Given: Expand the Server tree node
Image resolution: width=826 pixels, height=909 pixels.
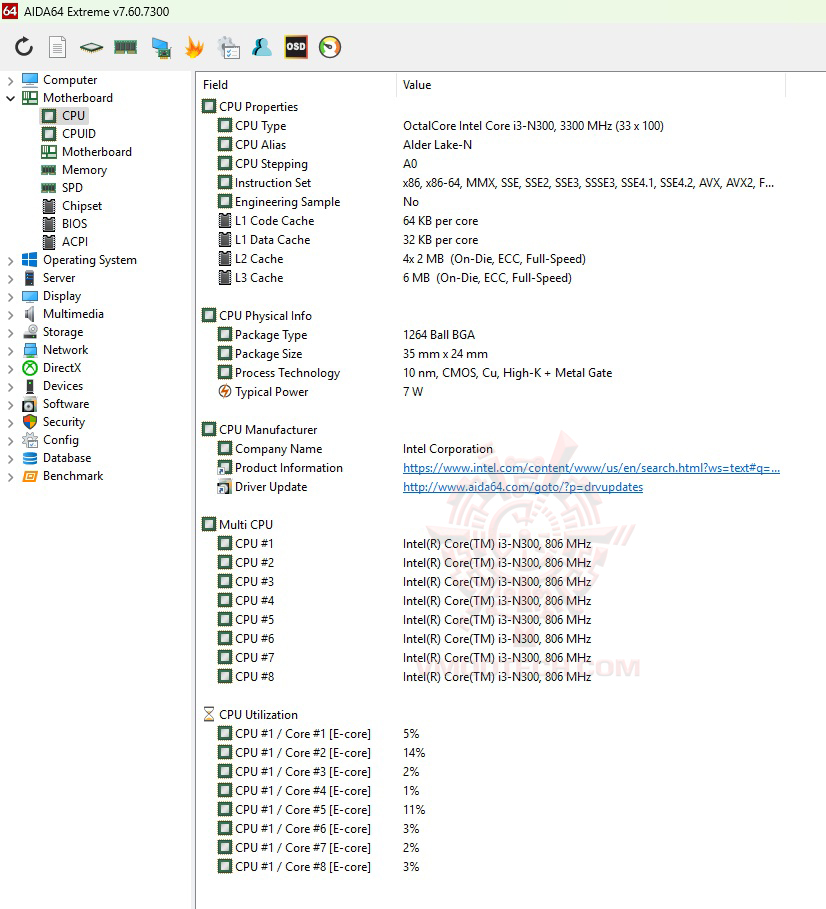Looking at the screenshot, I should point(10,279).
